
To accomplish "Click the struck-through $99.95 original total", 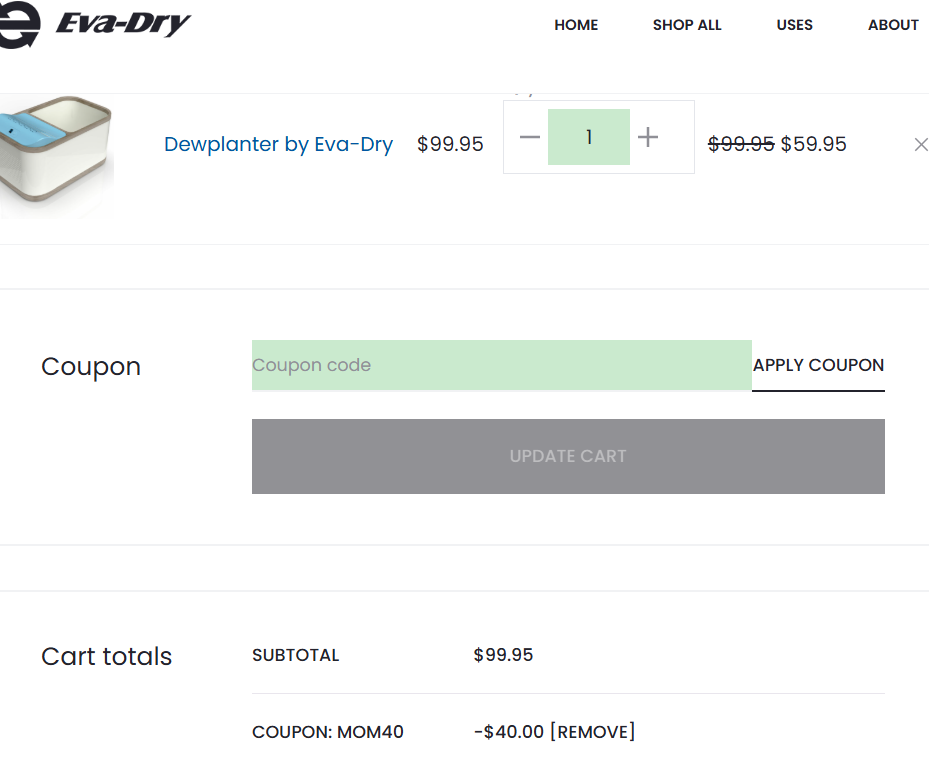I will 741,144.
